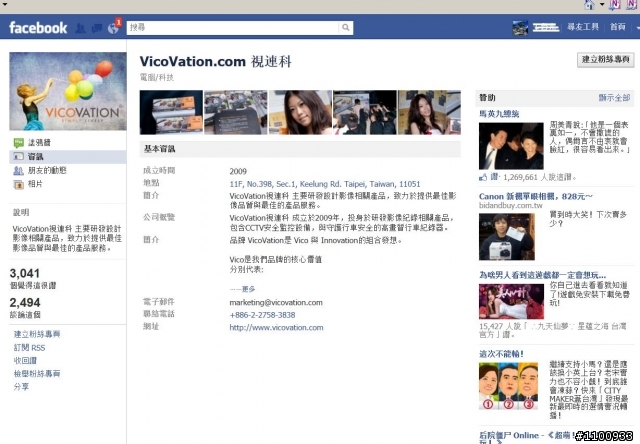Click the 建立粉絲專頁 button at top right
The height and width of the screenshot is (444, 640).
[605, 60]
